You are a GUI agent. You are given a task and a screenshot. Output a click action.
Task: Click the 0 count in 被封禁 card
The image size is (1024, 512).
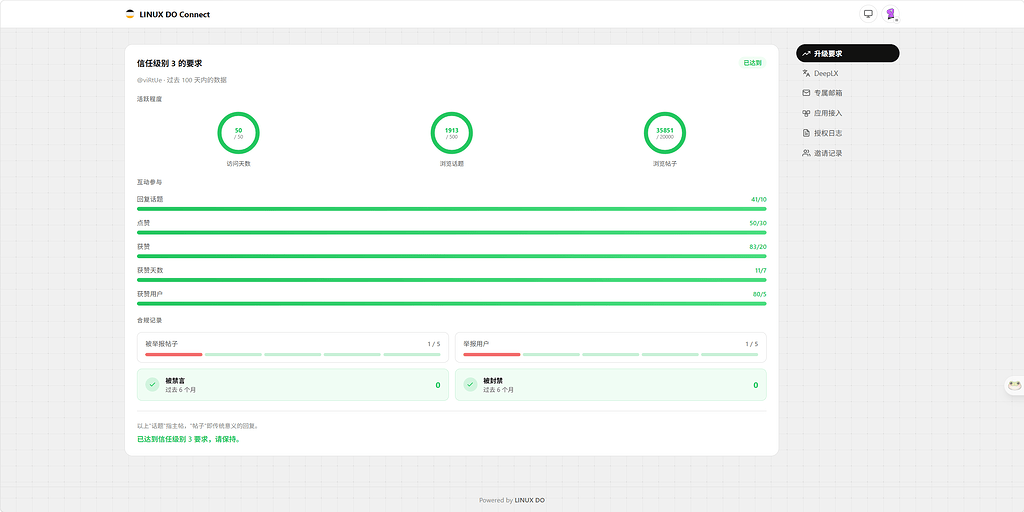(756, 385)
